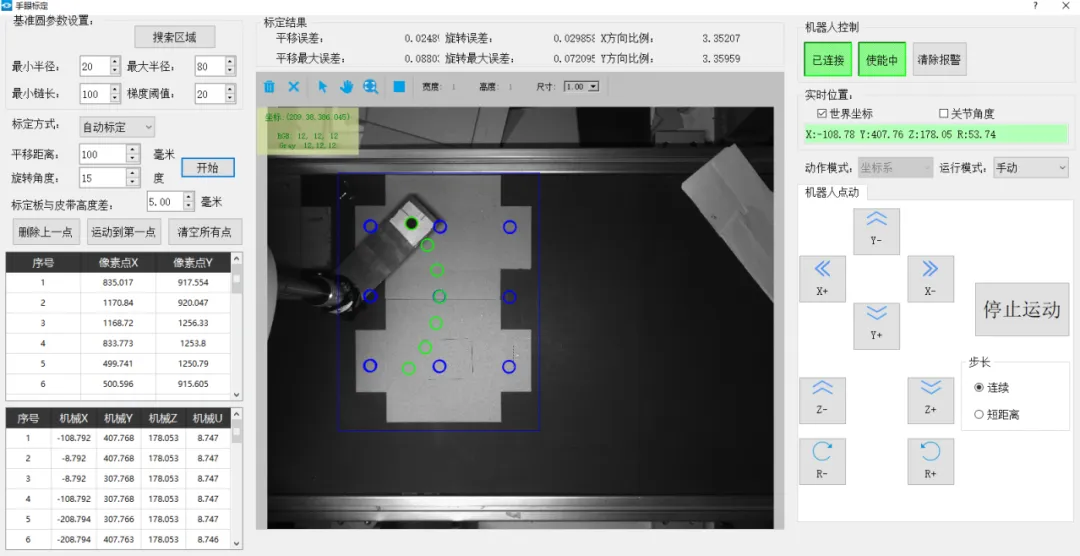The image size is (1080, 556).
Task: Click the 最小链长 spinner arrows
Action: click(x=115, y=94)
